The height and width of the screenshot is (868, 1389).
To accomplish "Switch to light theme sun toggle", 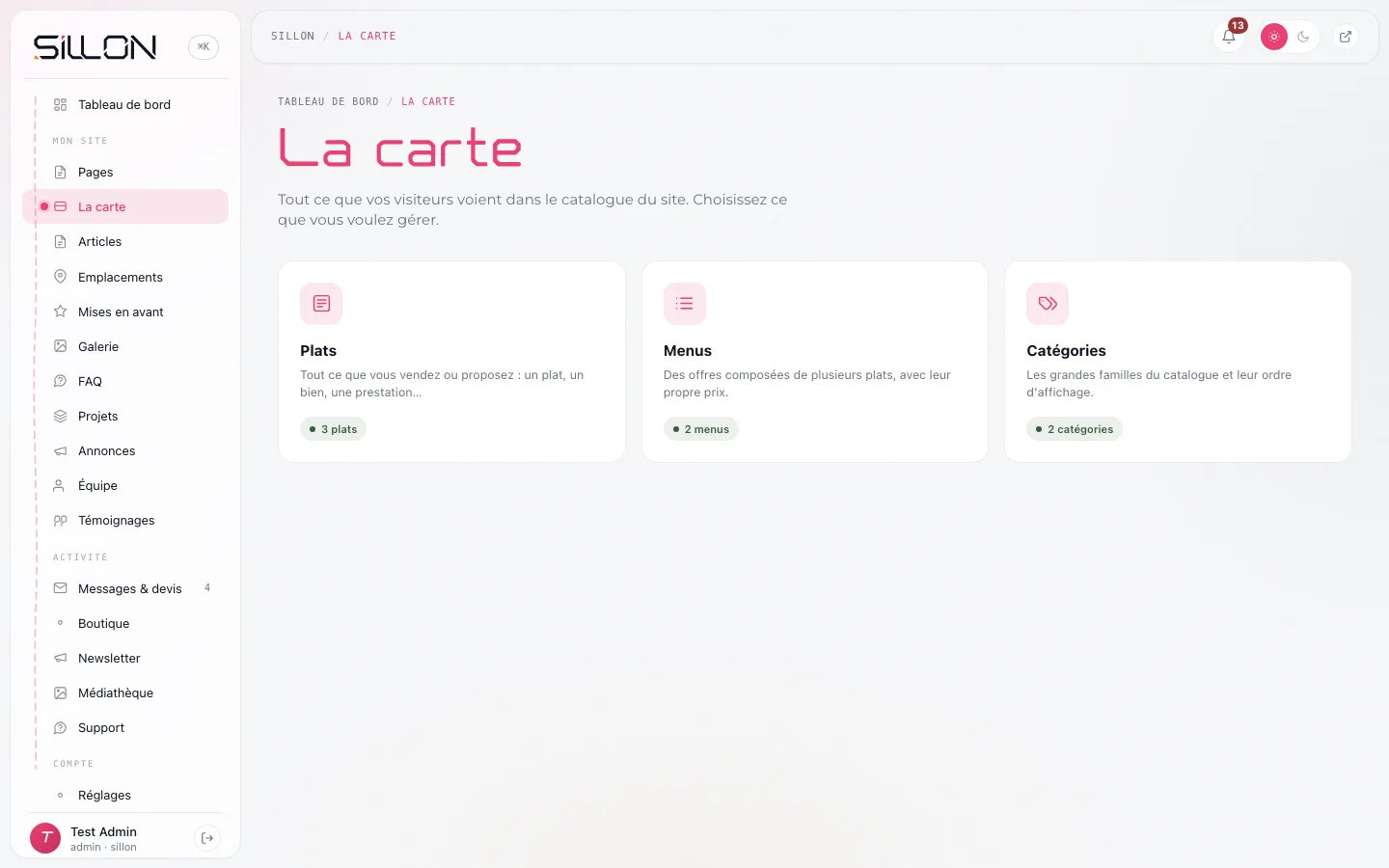I will [1274, 37].
